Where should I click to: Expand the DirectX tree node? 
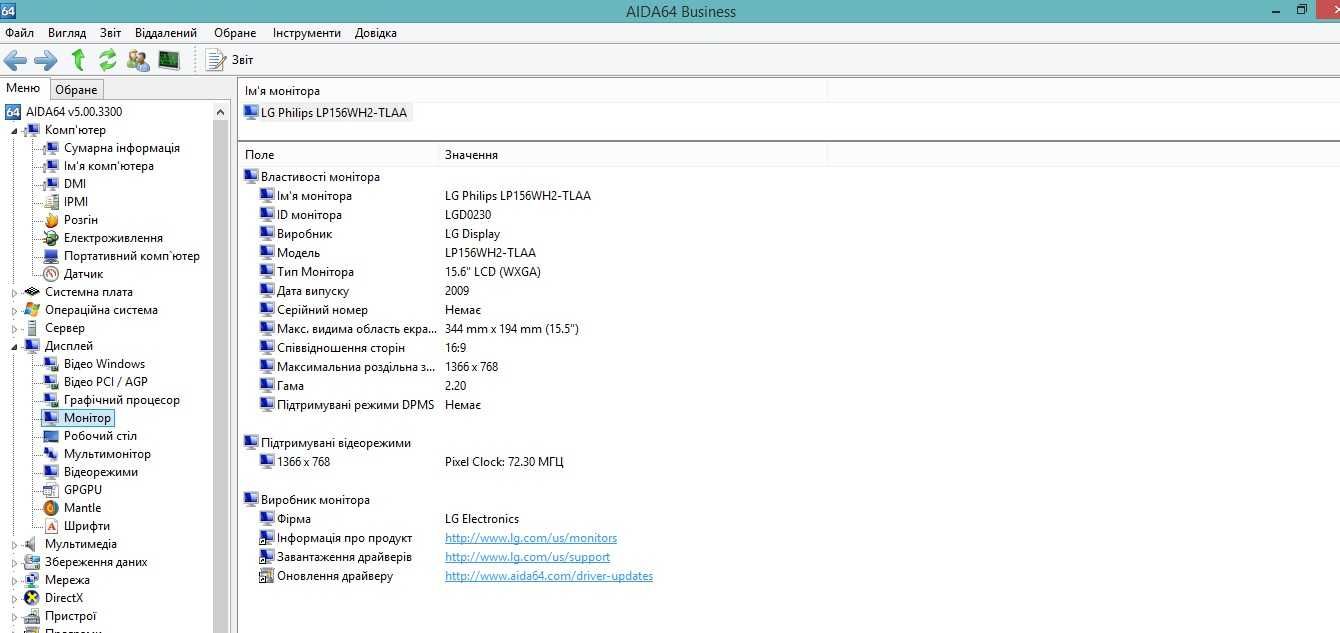[x=15, y=598]
